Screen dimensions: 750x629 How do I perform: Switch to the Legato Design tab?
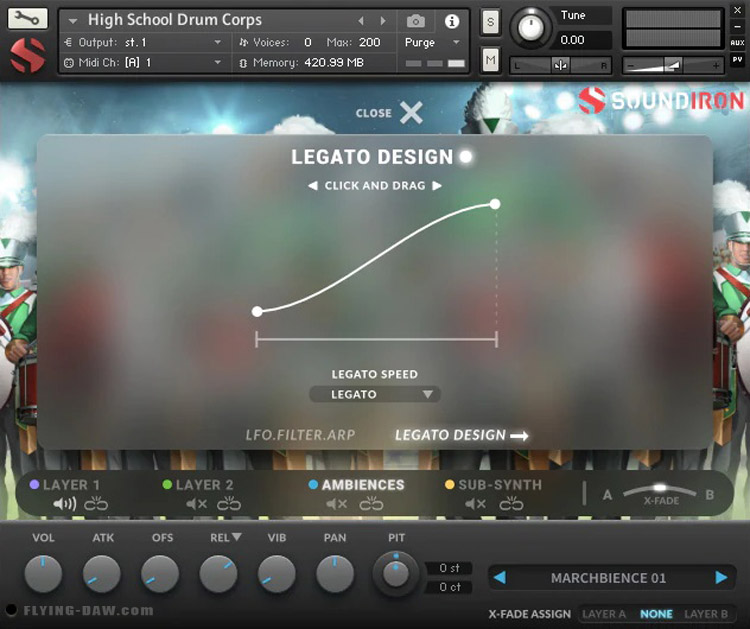coord(461,435)
